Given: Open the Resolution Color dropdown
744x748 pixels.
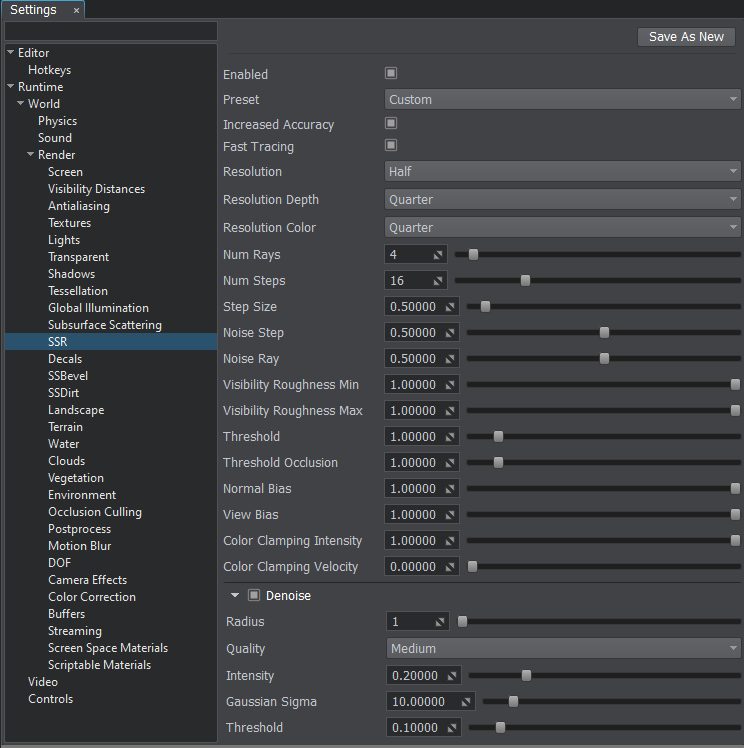Looking at the screenshot, I should [x=562, y=228].
